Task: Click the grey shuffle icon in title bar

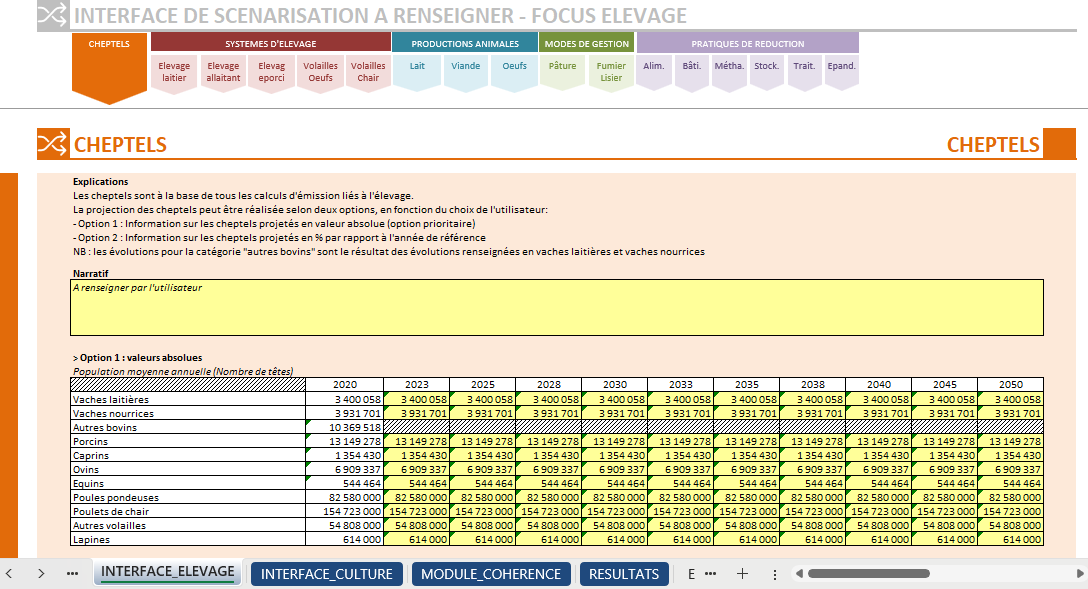Action: click(x=53, y=15)
